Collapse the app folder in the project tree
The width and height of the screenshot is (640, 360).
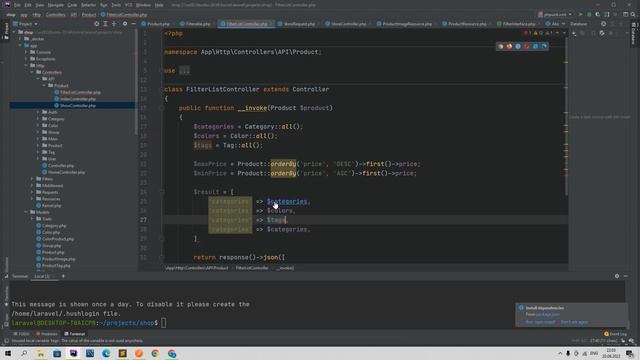click(x=20, y=45)
